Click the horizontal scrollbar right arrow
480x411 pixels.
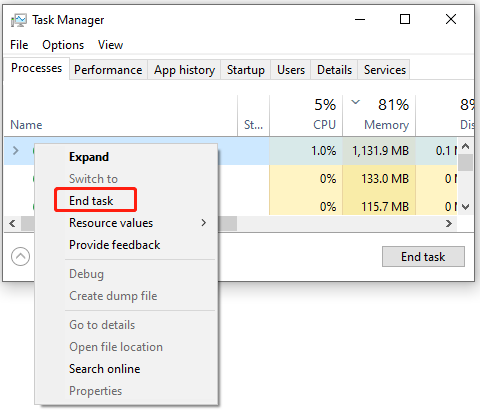pyautogui.click(x=449, y=223)
